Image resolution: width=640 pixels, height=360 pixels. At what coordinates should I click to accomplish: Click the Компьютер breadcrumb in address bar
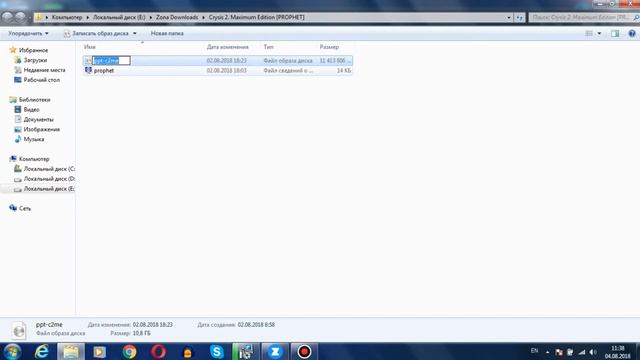(67, 17)
